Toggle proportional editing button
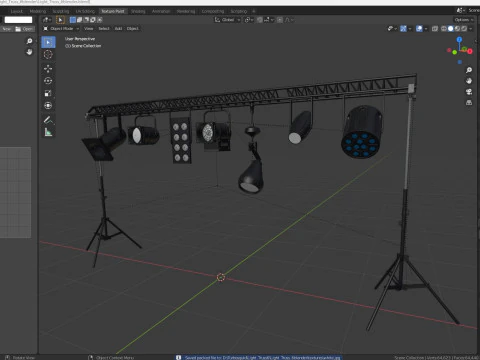Viewport: 480px width, 360px height. [x=280, y=20]
